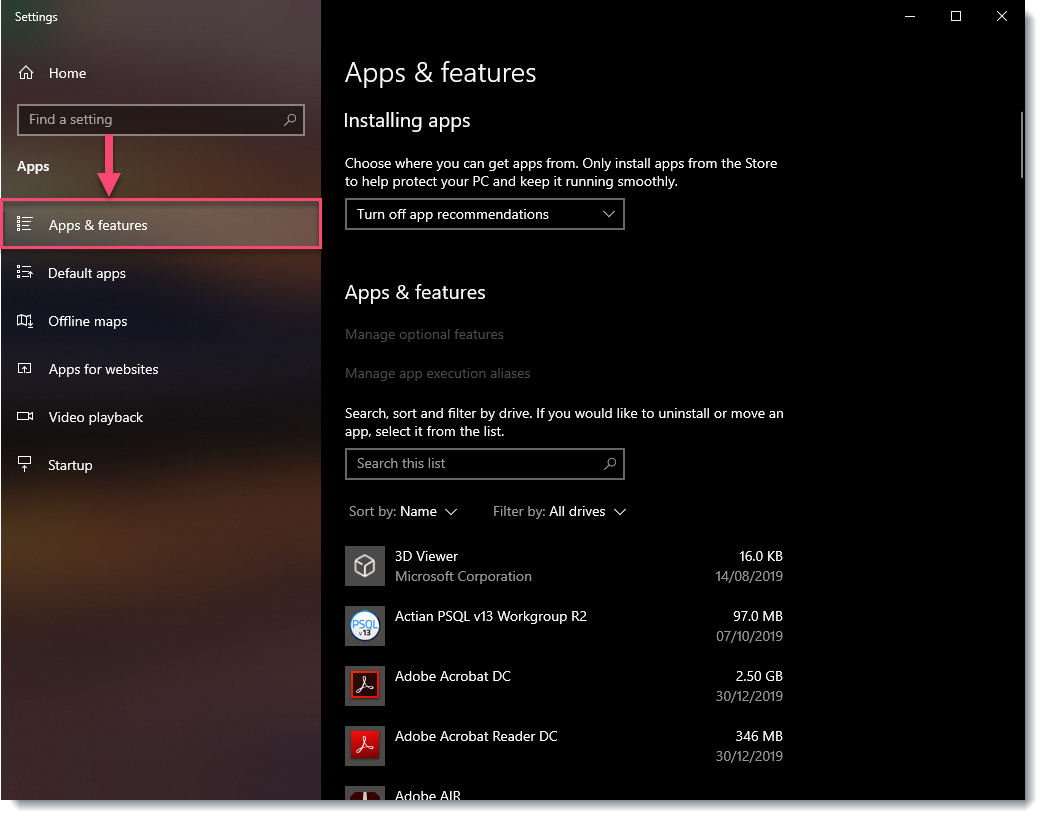Screen dimensions: 1045x820
Task: Focus the Search this list field
Action: click(485, 464)
